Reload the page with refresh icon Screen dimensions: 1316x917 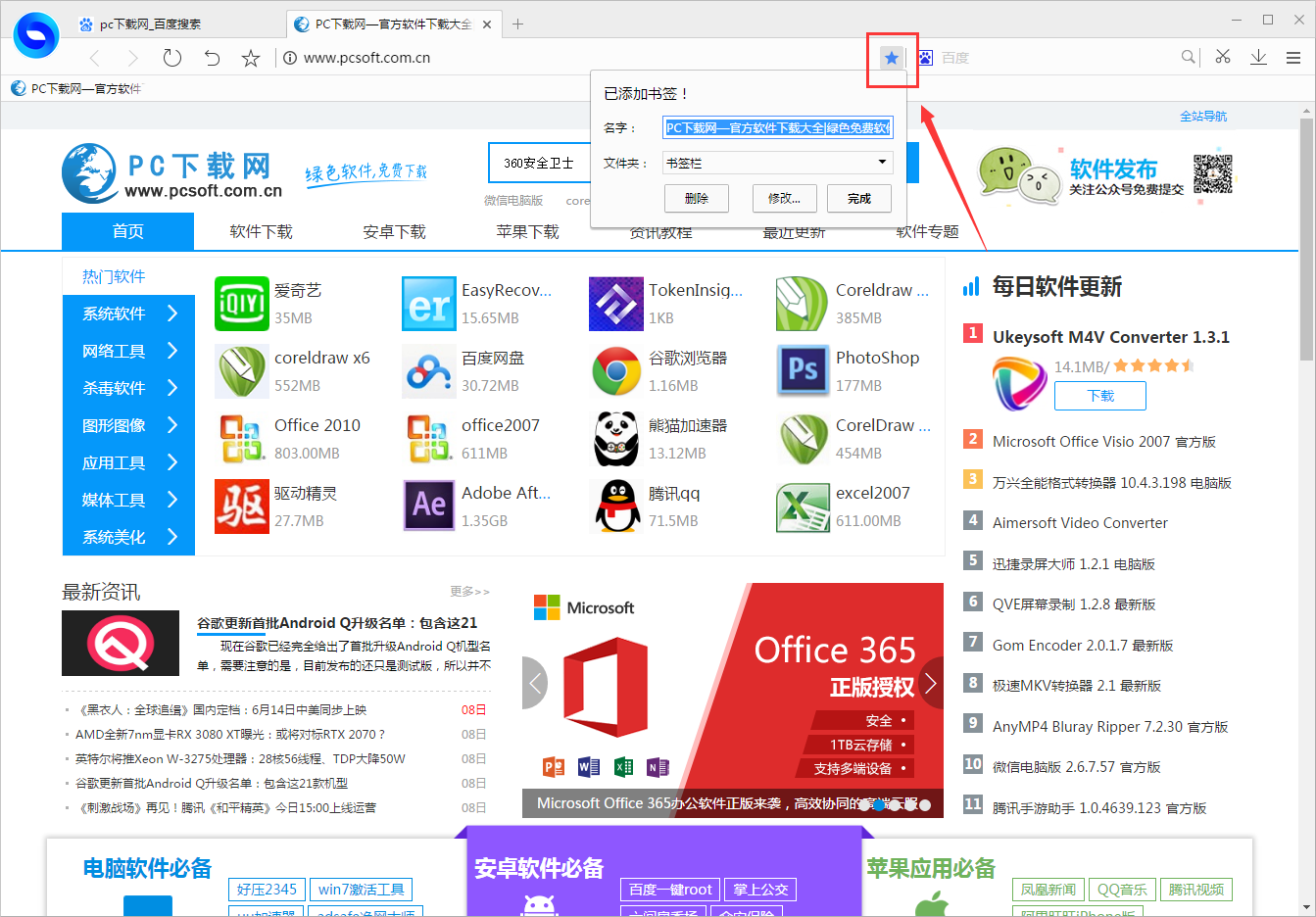pyautogui.click(x=172, y=58)
